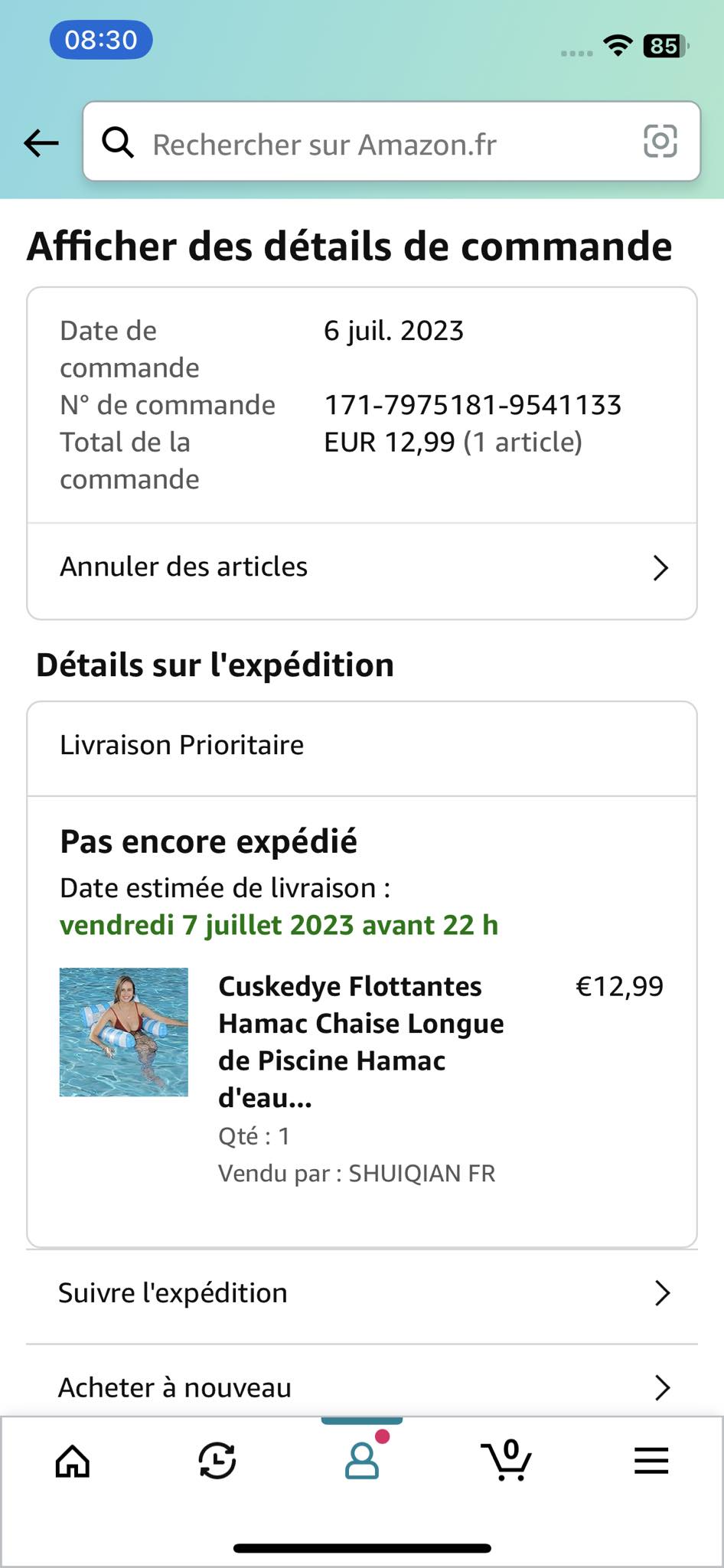
Task: Tap the pool hammock product thumbnail
Action: click(x=124, y=1032)
